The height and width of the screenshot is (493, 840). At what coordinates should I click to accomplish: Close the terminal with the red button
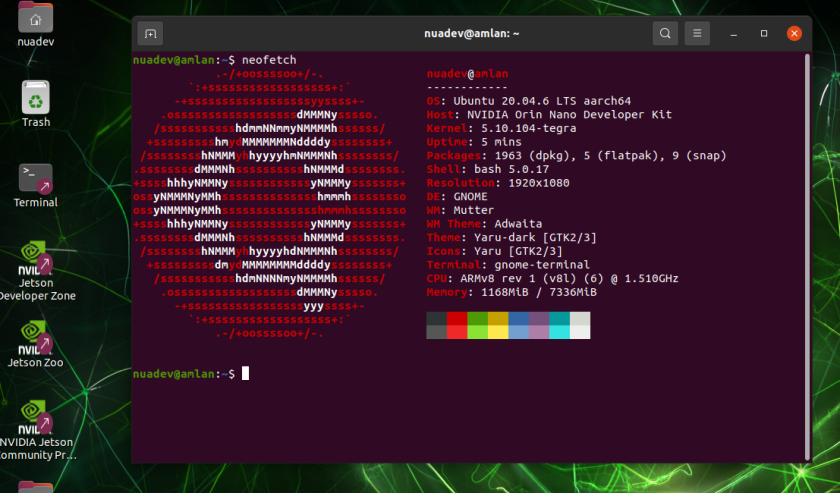pyautogui.click(x=794, y=34)
